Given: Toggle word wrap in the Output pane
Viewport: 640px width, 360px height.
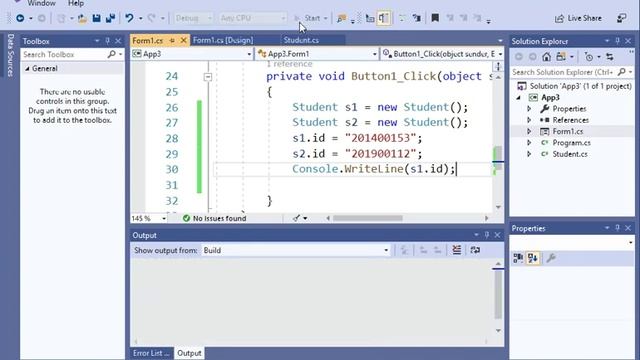Looking at the screenshot, I should (475, 250).
